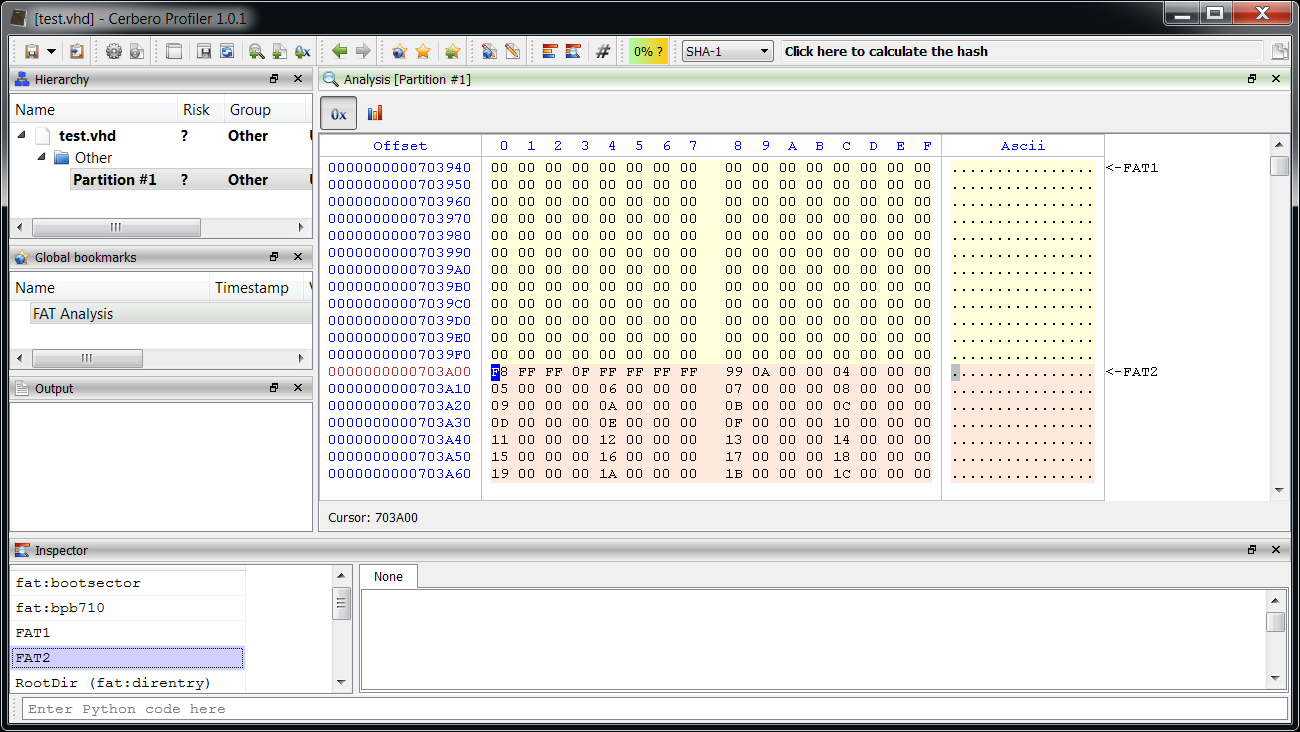
Task: Open settings via the gear icon
Action: pos(113,51)
